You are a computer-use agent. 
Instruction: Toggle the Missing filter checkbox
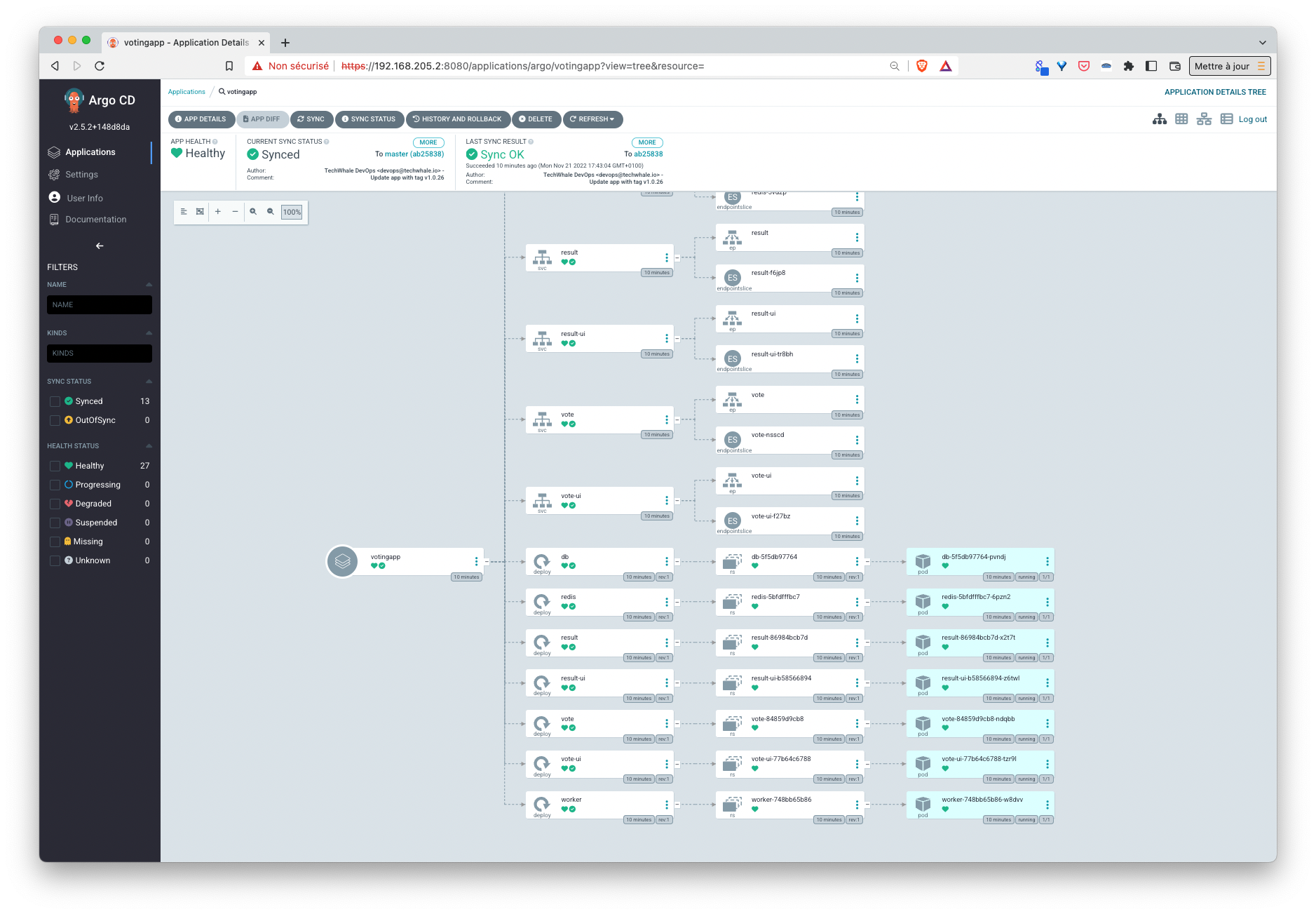pos(55,542)
